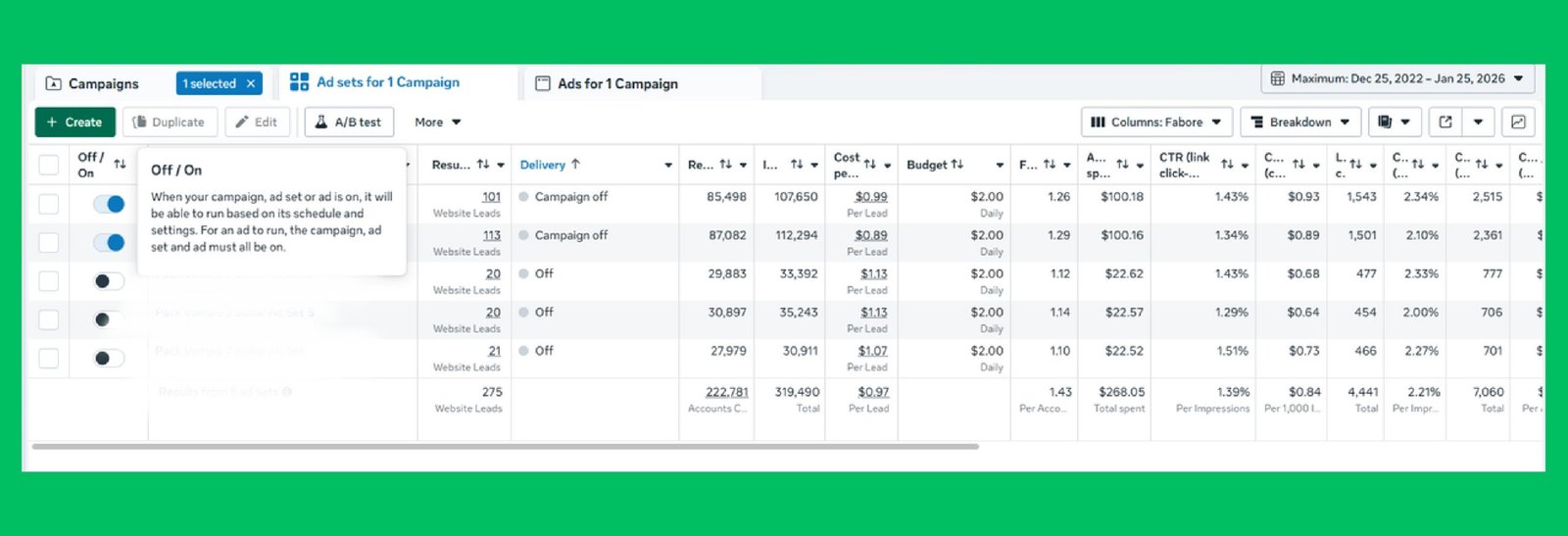Image resolution: width=1568 pixels, height=536 pixels.
Task: Open the reports icon dropdown
Action: pos(1394,122)
